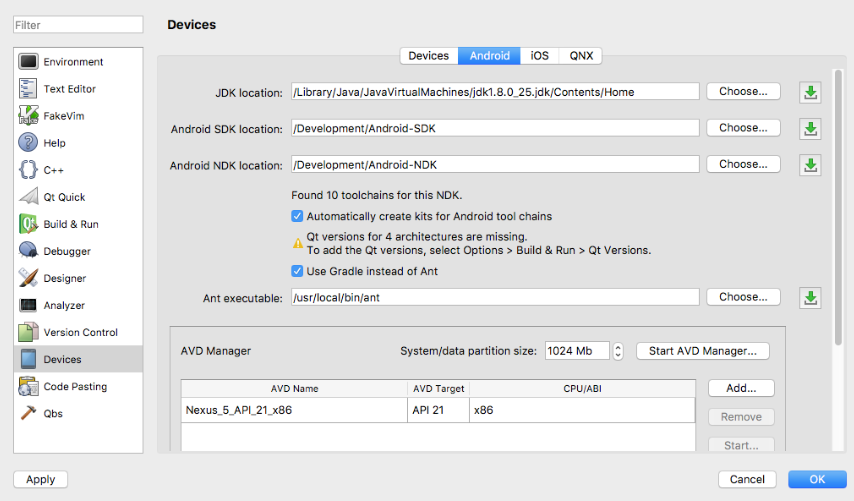Open the FakeVim settings icon
854x501 pixels.
28,115
